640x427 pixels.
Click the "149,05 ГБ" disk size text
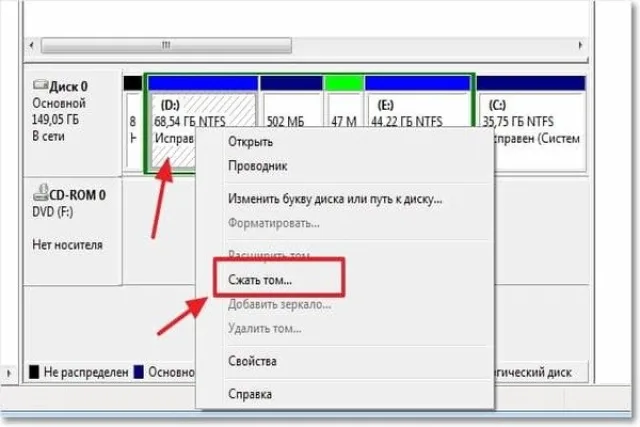tap(56, 120)
